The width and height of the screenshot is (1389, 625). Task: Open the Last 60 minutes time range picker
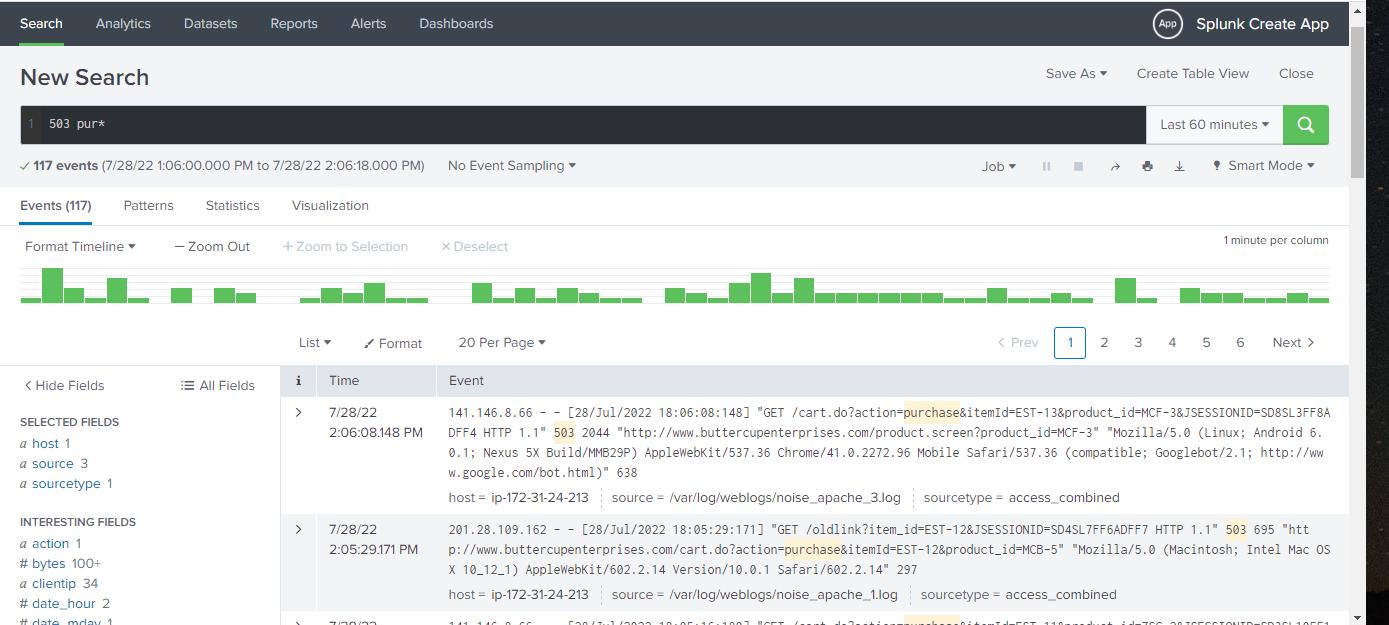coord(1214,124)
